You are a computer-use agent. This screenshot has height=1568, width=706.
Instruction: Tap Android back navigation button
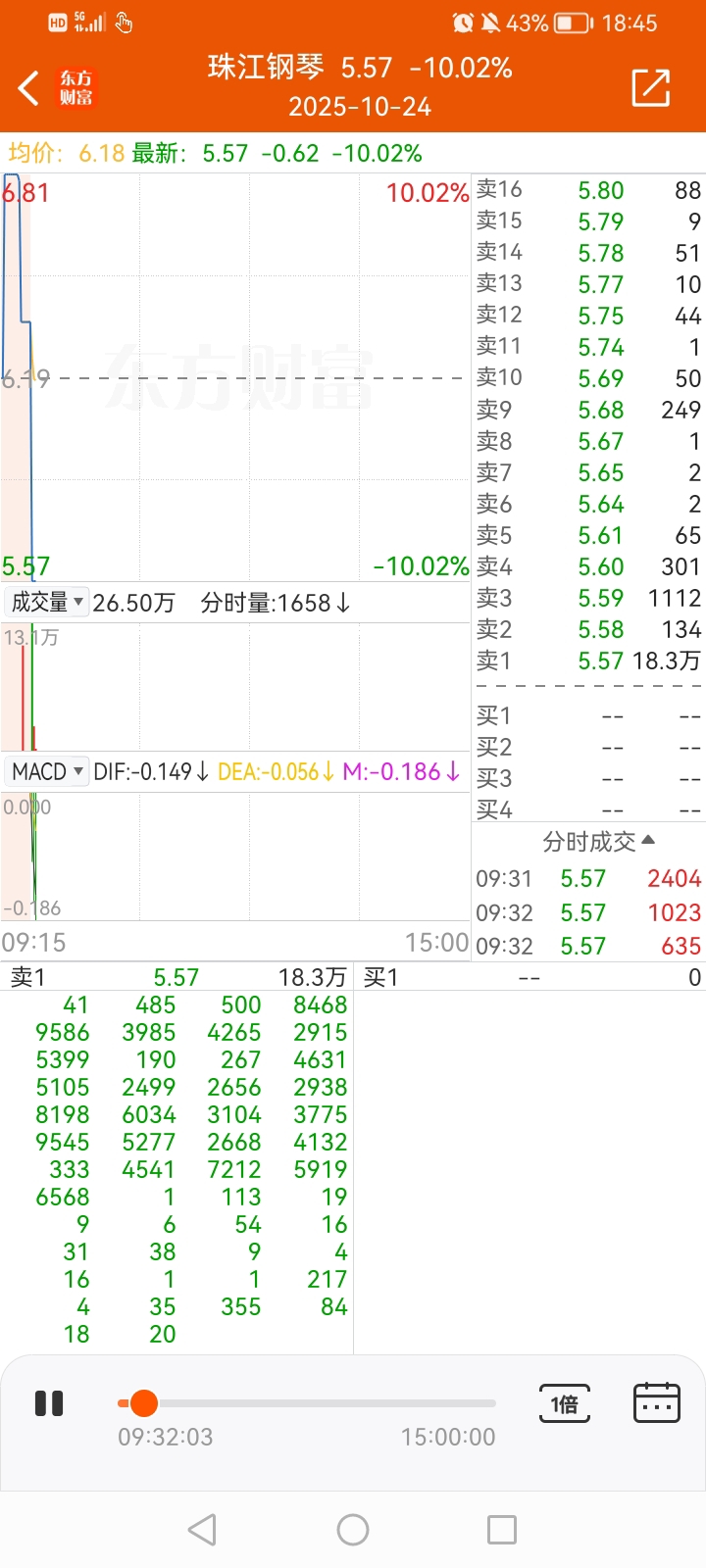[x=202, y=1530]
